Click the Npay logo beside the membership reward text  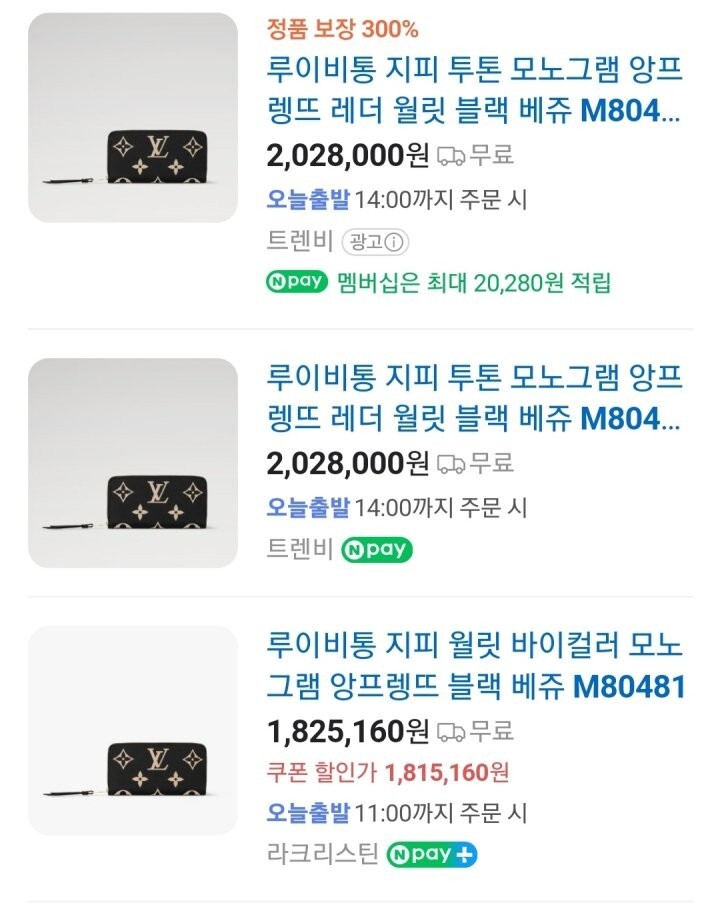[297, 281]
